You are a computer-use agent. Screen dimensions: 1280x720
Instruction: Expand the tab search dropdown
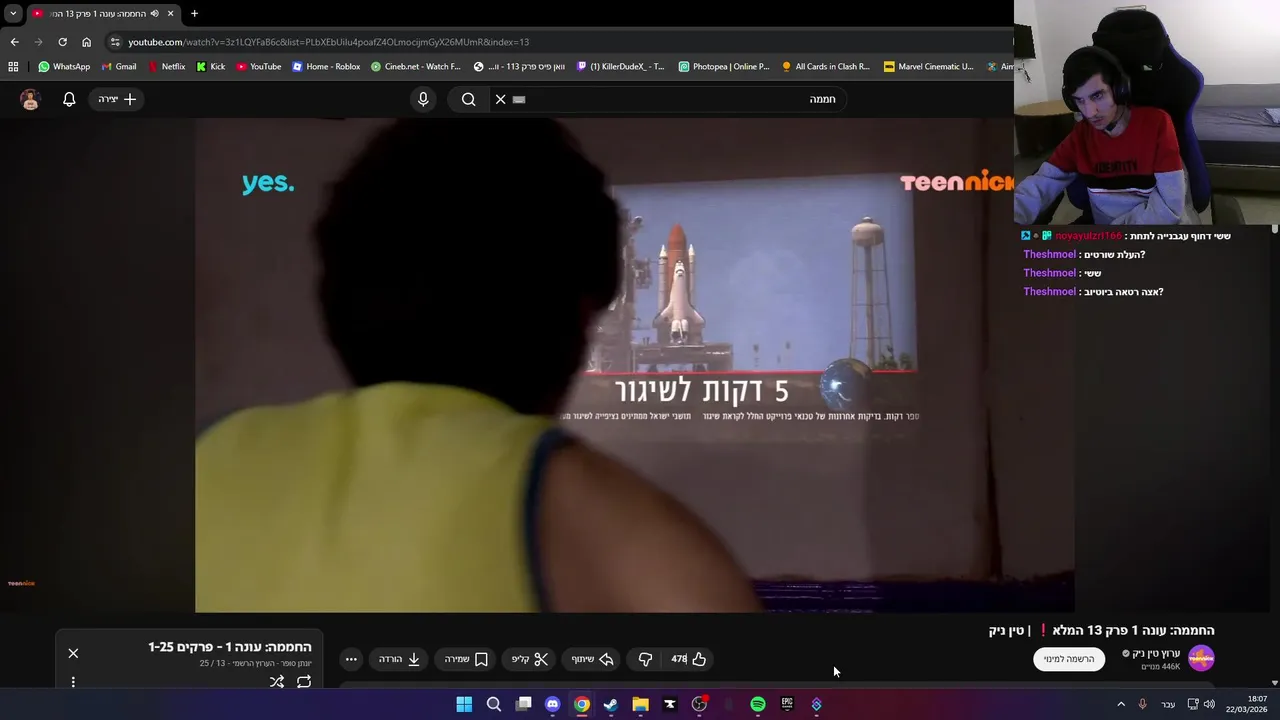click(13, 13)
